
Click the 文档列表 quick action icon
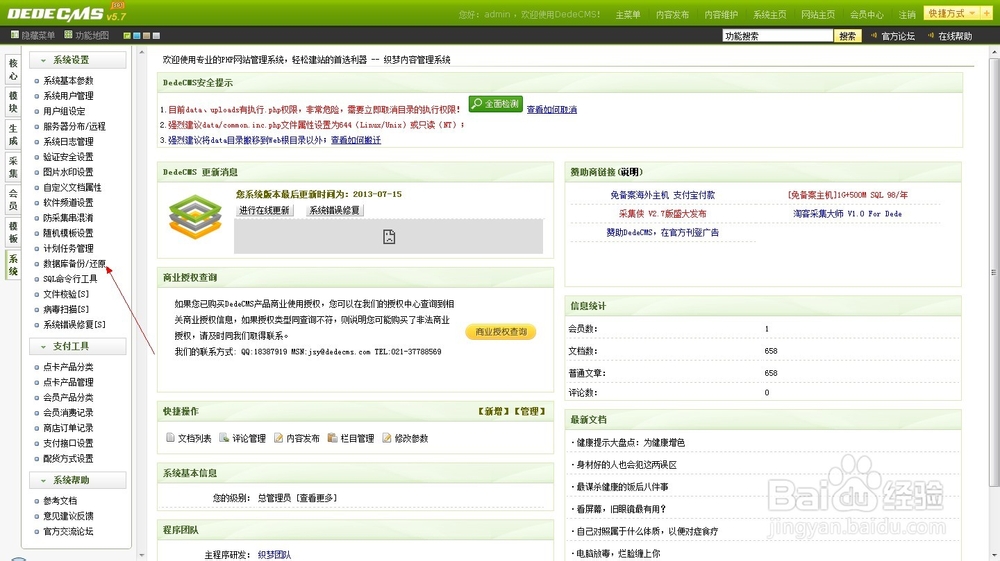coord(170,438)
